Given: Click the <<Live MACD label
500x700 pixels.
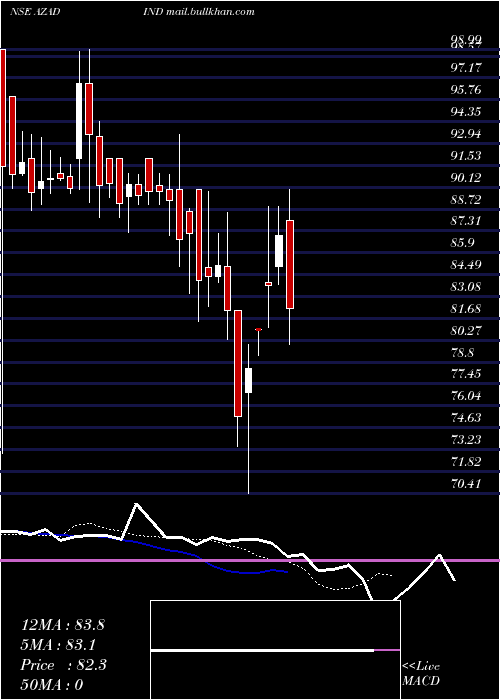Looking at the screenshot, I should [x=421, y=674].
